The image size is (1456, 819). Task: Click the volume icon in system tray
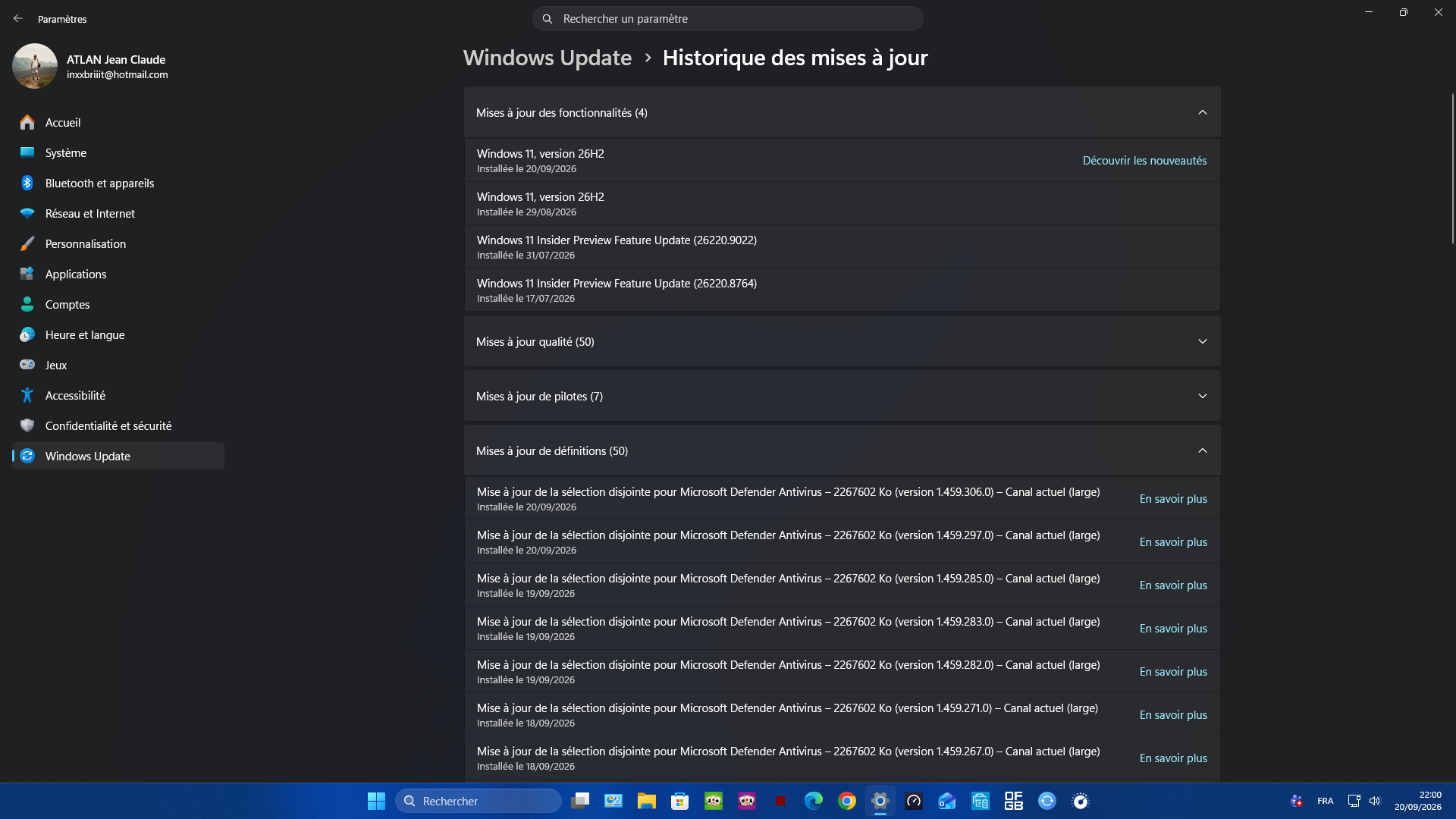pos(1375,801)
